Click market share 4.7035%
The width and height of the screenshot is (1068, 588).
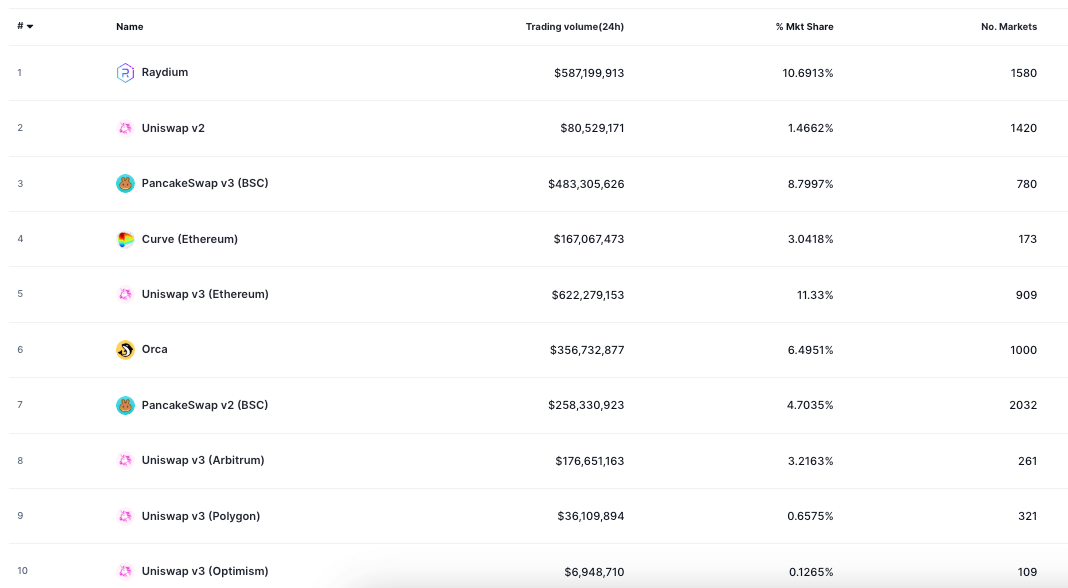(x=810, y=405)
